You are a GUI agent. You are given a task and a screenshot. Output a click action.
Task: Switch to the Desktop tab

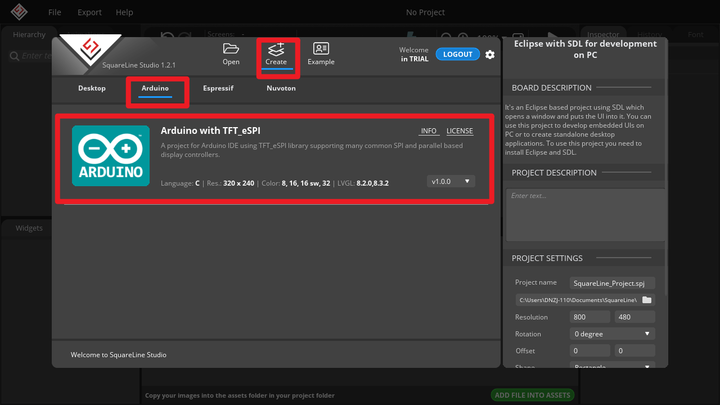pos(92,88)
